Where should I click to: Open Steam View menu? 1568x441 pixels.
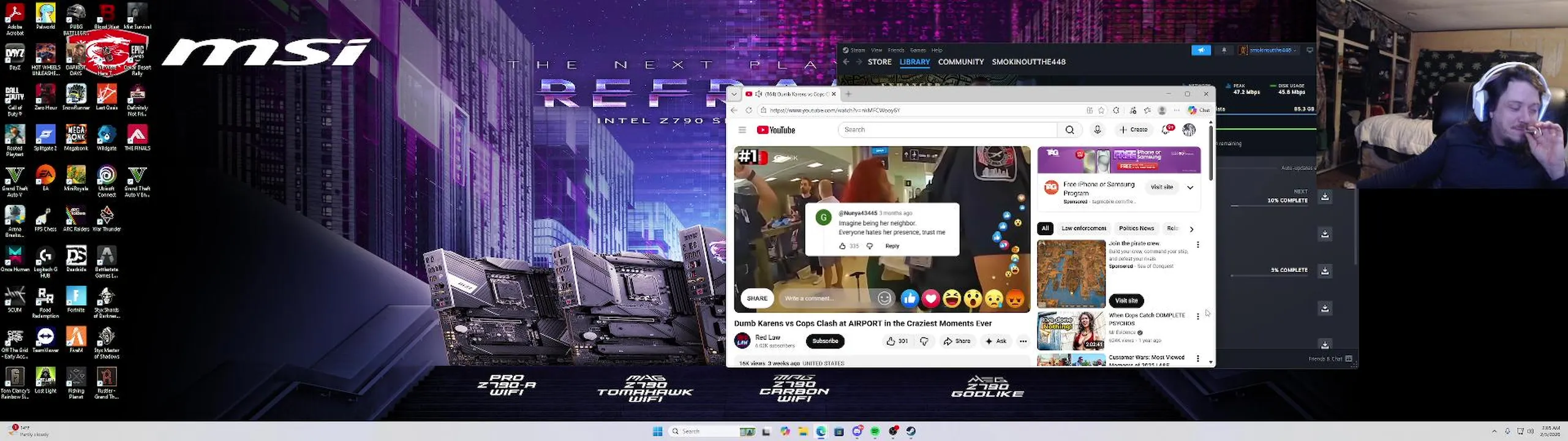click(x=876, y=50)
